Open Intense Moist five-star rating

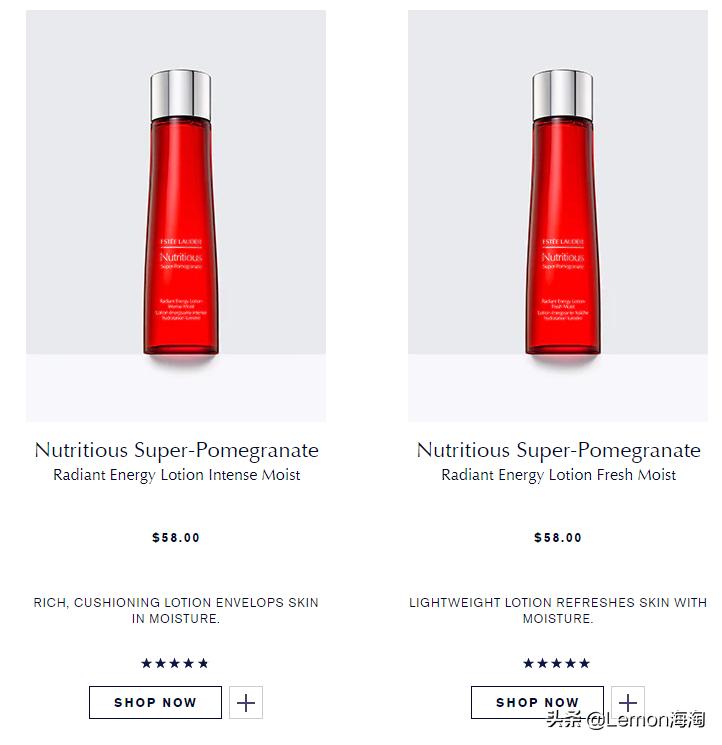pyautogui.click(x=175, y=663)
